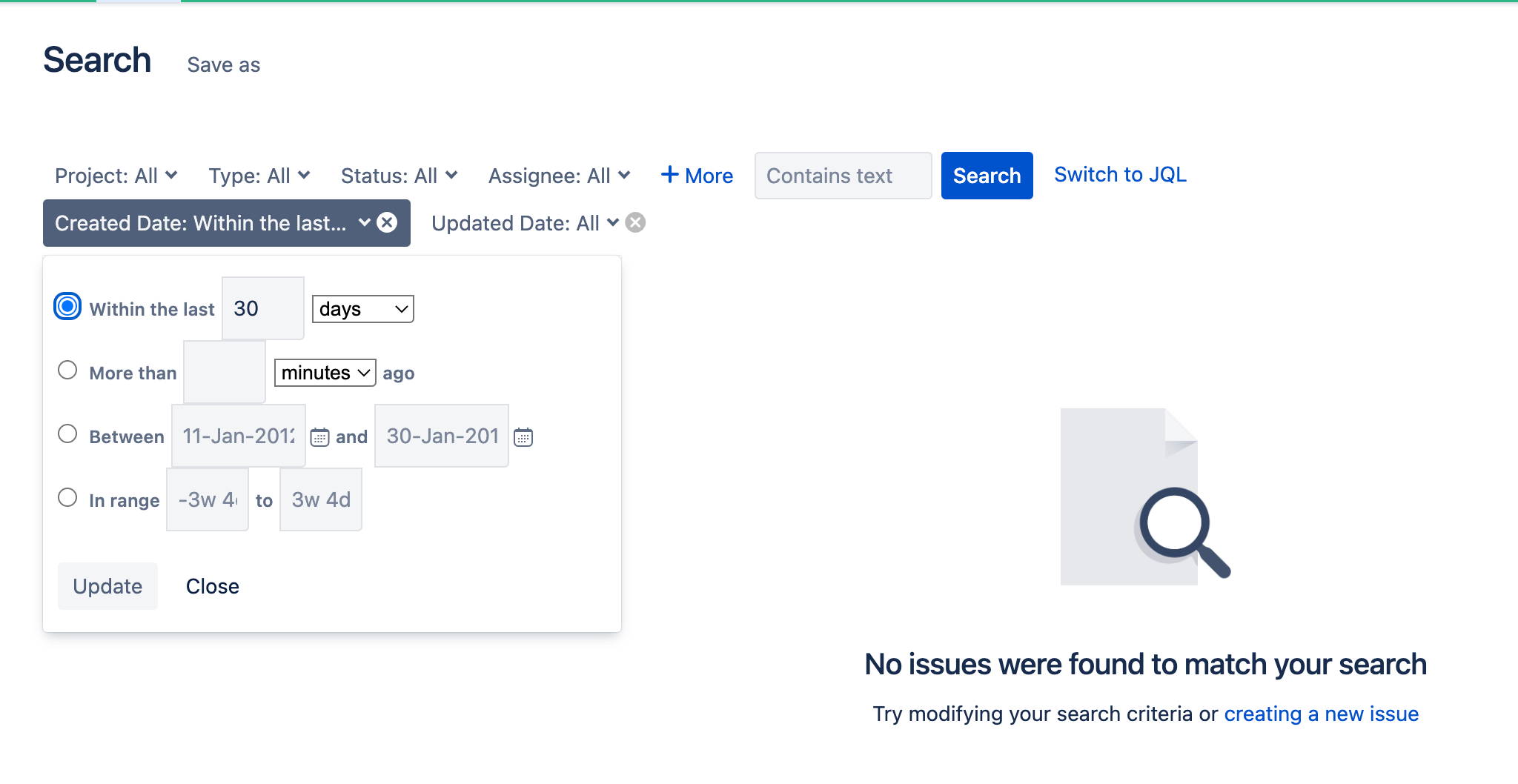Switch to JQL mode
Screen dimensions: 1518x784
pos(1119,174)
